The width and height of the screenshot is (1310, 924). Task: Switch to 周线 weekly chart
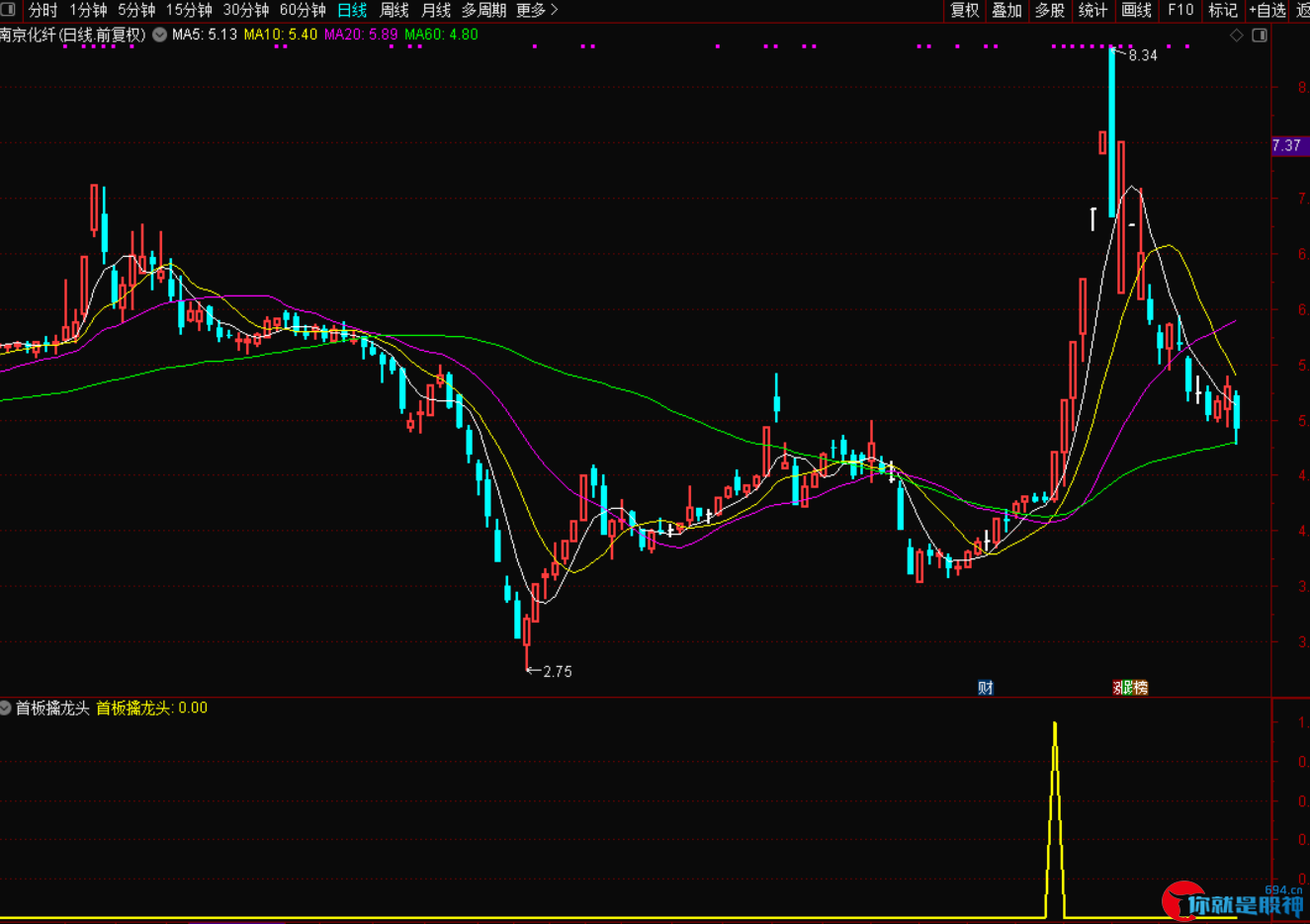[394, 10]
